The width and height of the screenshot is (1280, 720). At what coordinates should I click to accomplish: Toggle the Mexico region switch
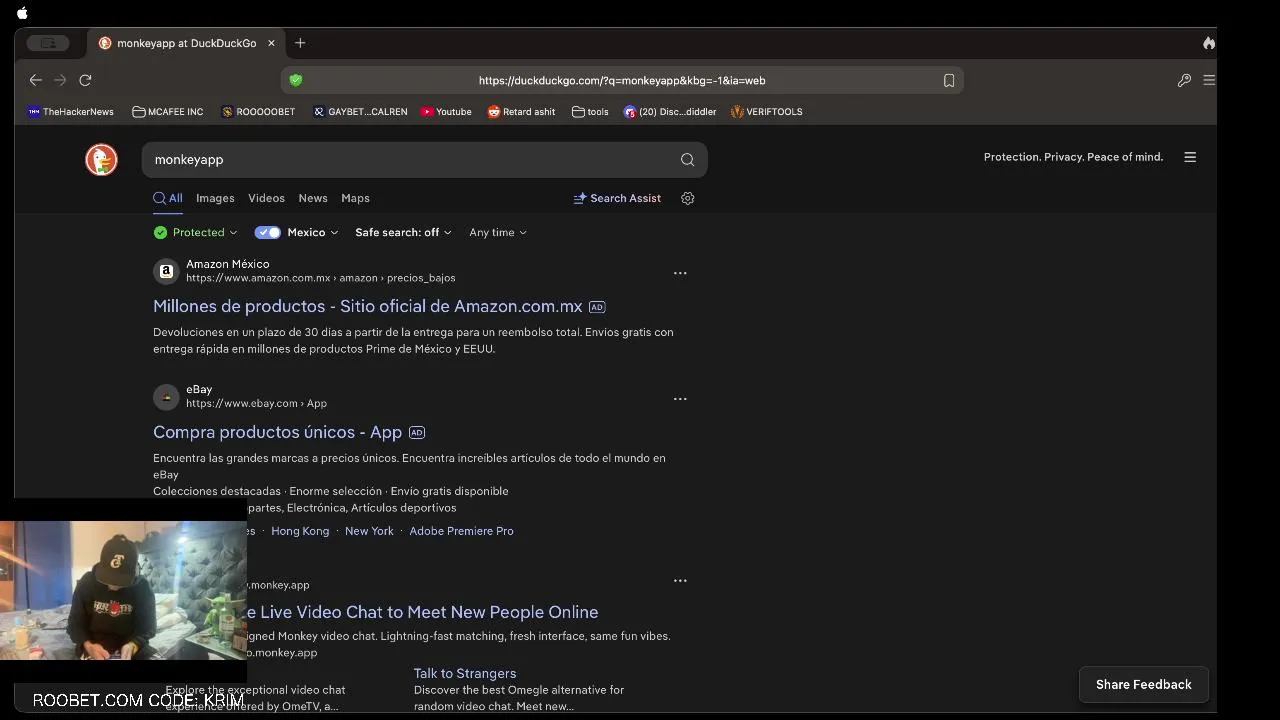point(267,232)
